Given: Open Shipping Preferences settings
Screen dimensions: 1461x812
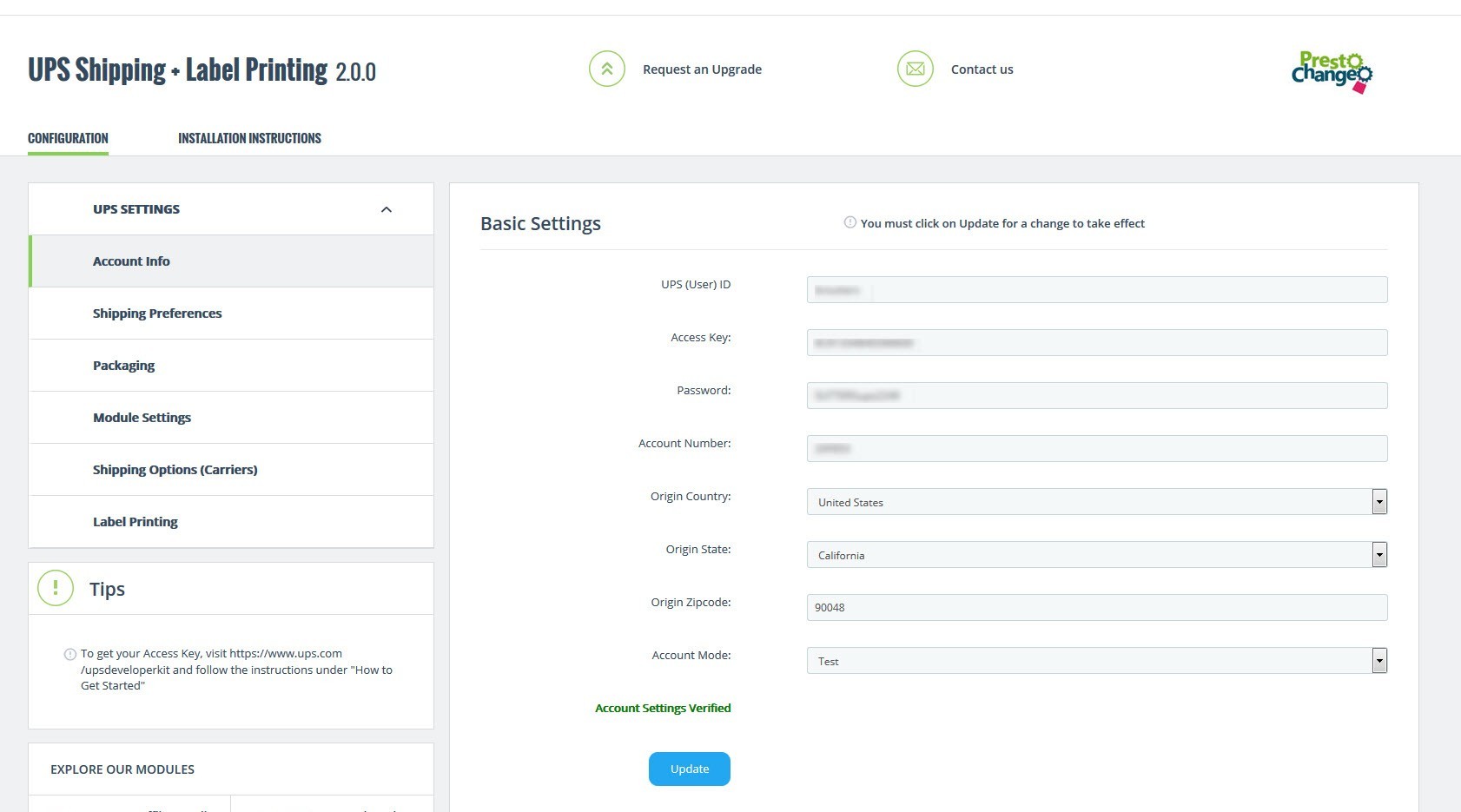Looking at the screenshot, I should (x=231, y=314).
